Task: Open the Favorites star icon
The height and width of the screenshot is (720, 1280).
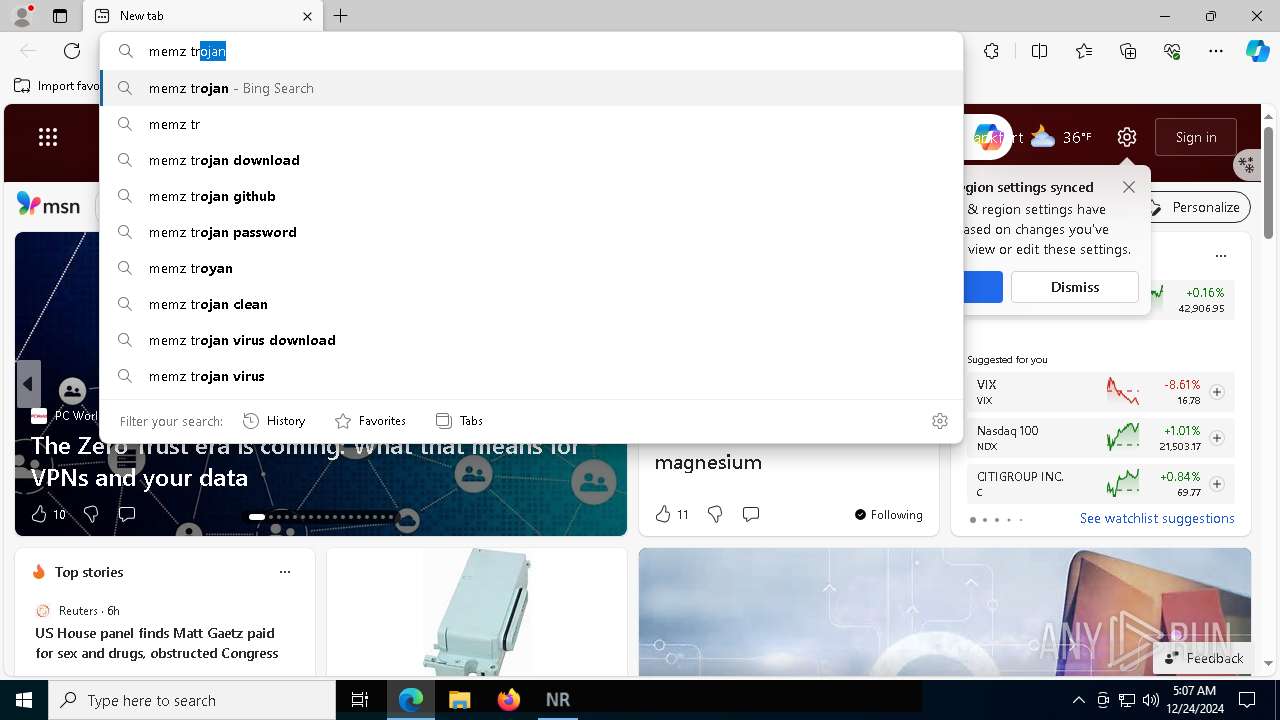Action: click(1084, 51)
